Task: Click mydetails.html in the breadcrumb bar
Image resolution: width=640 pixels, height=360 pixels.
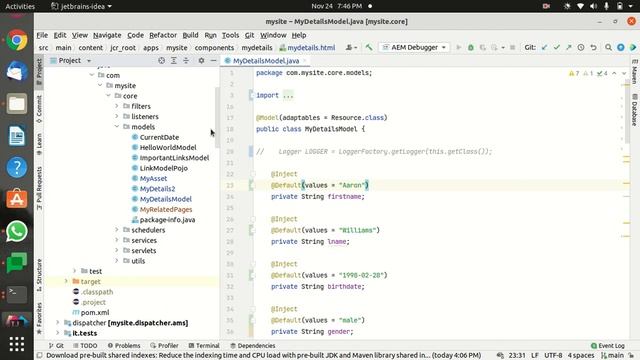Action: pyautogui.click(x=307, y=47)
